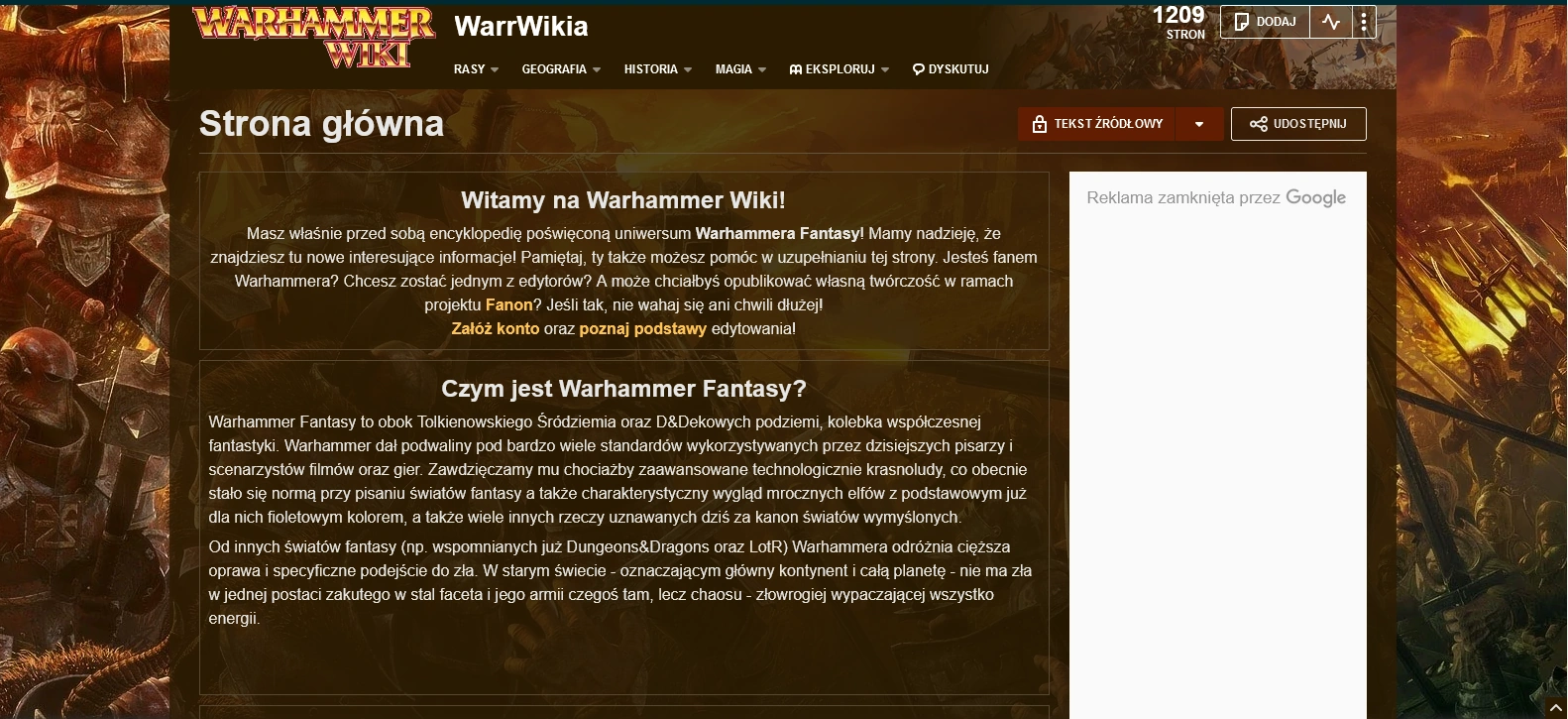Screen dimensions: 1568x719
Task: Open the MAGIA menu
Action: (740, 69)
